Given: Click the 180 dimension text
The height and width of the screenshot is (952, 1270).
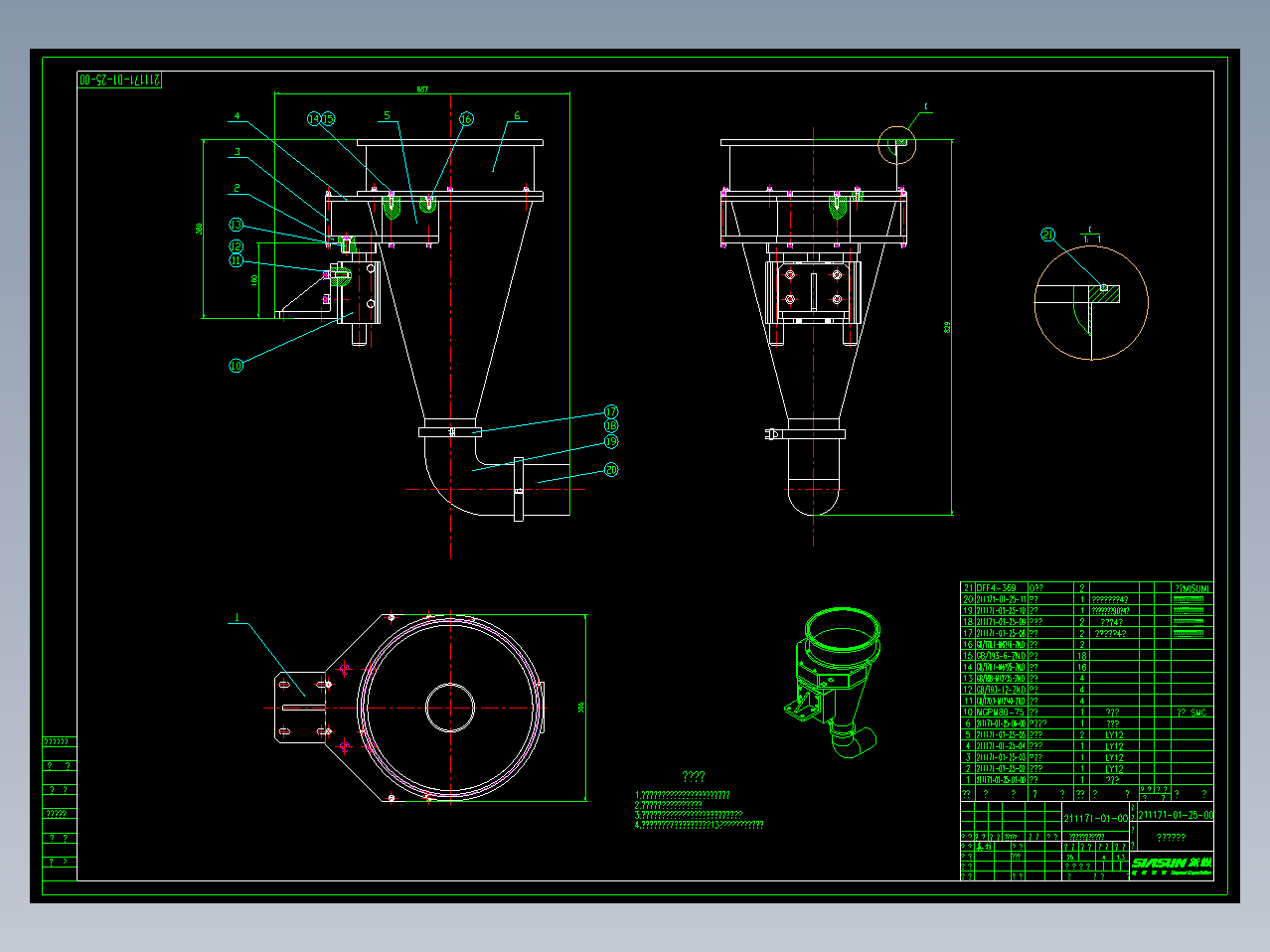Looking at the screenshot, I should pyautogui.click(x=255, y=281).
